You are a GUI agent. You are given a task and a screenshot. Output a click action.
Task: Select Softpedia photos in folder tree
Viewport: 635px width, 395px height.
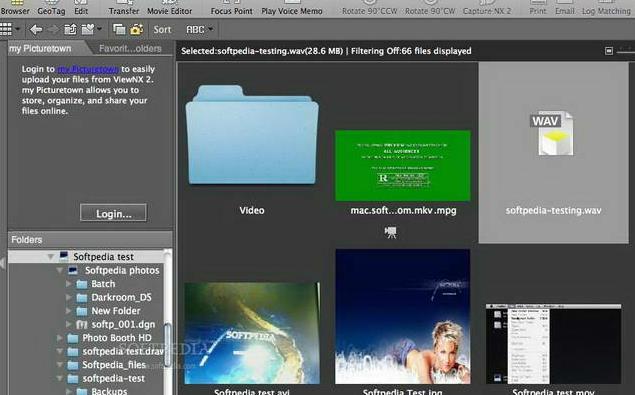pyautogui.click(x=122, y=270)
